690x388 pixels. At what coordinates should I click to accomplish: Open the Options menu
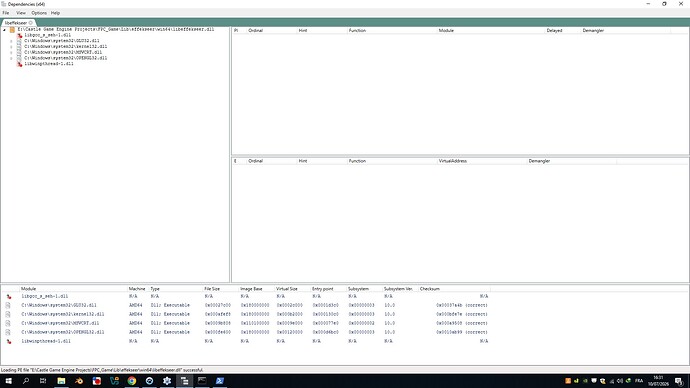pyautogui.click(x=39, y=13)
